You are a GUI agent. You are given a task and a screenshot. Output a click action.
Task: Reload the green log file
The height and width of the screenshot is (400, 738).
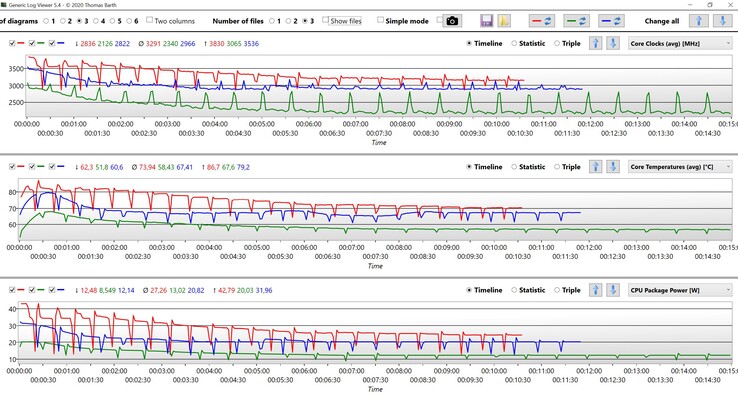click(x=576, y=21)
